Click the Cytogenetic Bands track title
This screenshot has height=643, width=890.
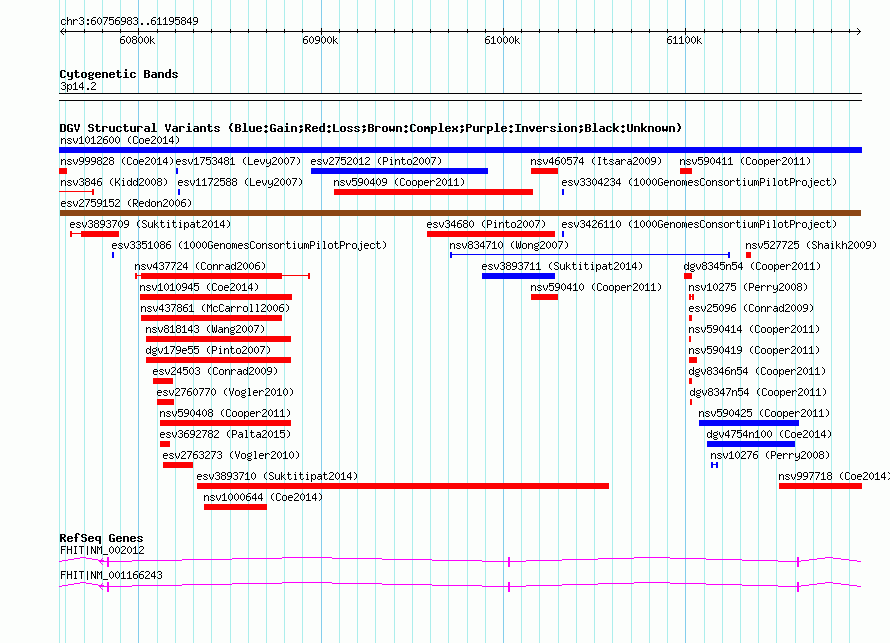pyautogui.click(x=119, y=74)
